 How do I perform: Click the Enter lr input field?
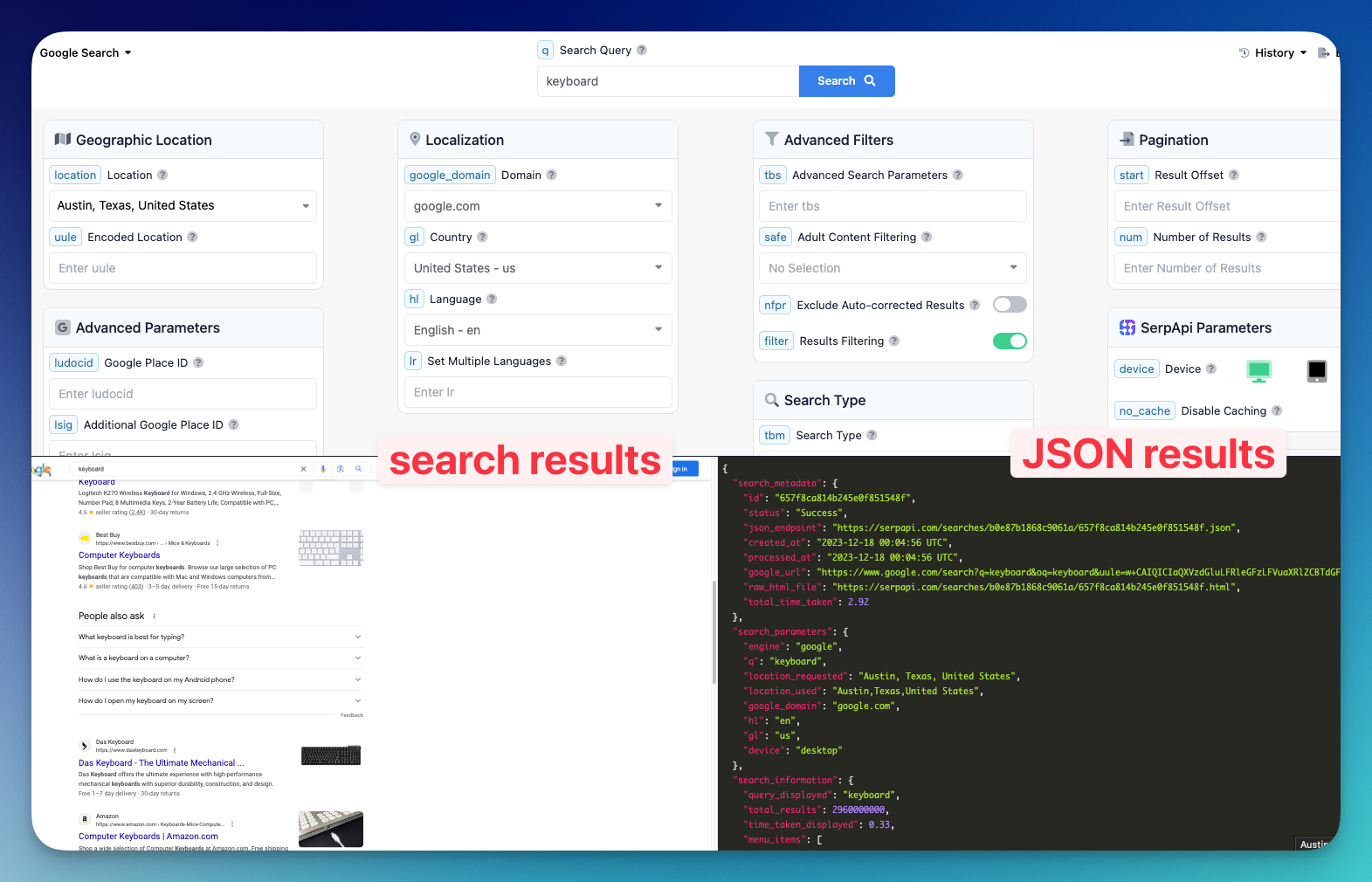[x=538, y=392]
